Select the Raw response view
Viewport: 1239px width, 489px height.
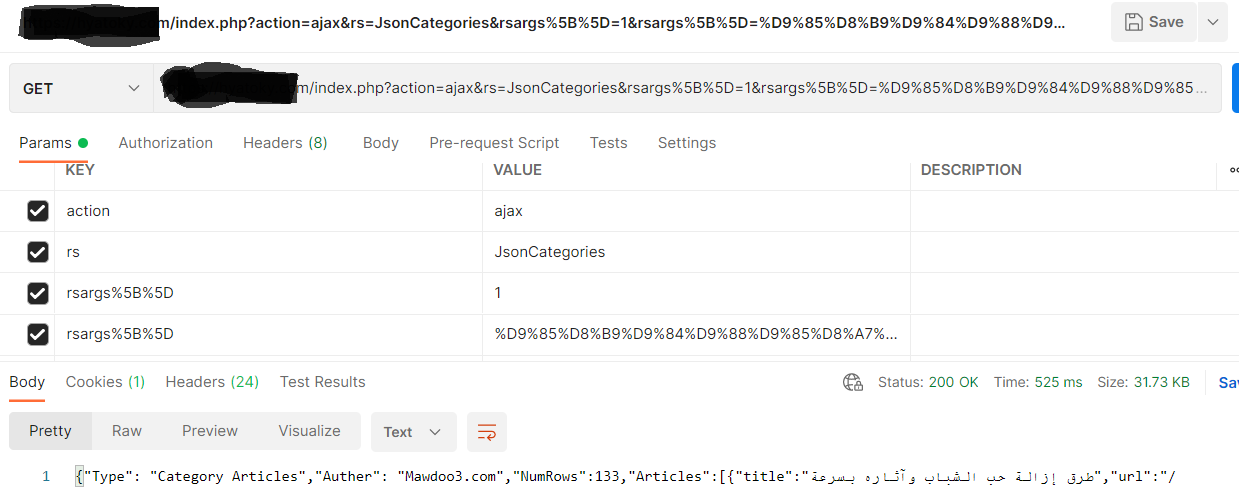(x=127, y=431)
